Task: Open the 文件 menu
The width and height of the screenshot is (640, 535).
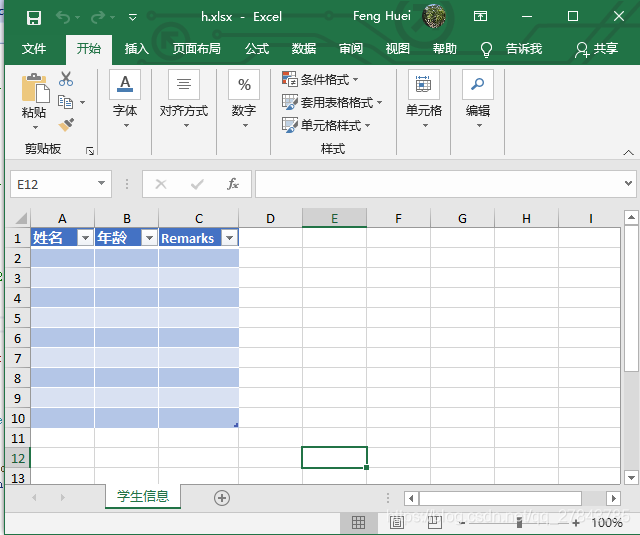Action: tap(34, 49)
